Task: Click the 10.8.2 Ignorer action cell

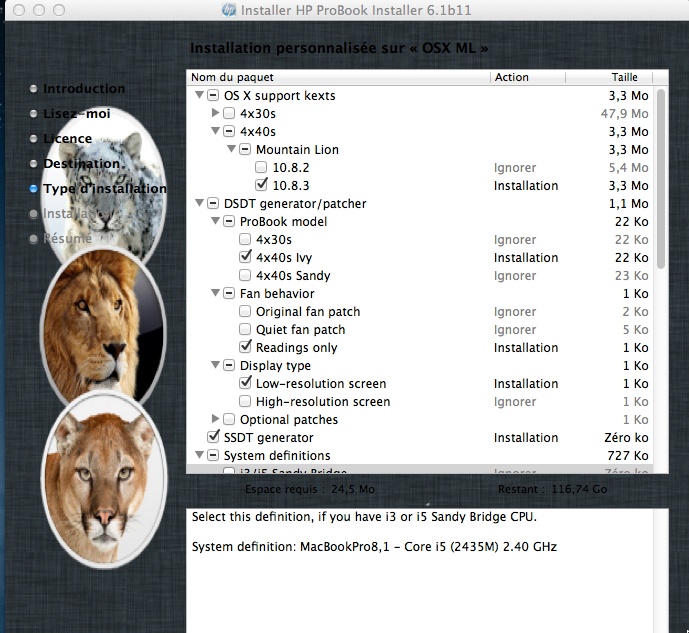Action: [515, 167]
